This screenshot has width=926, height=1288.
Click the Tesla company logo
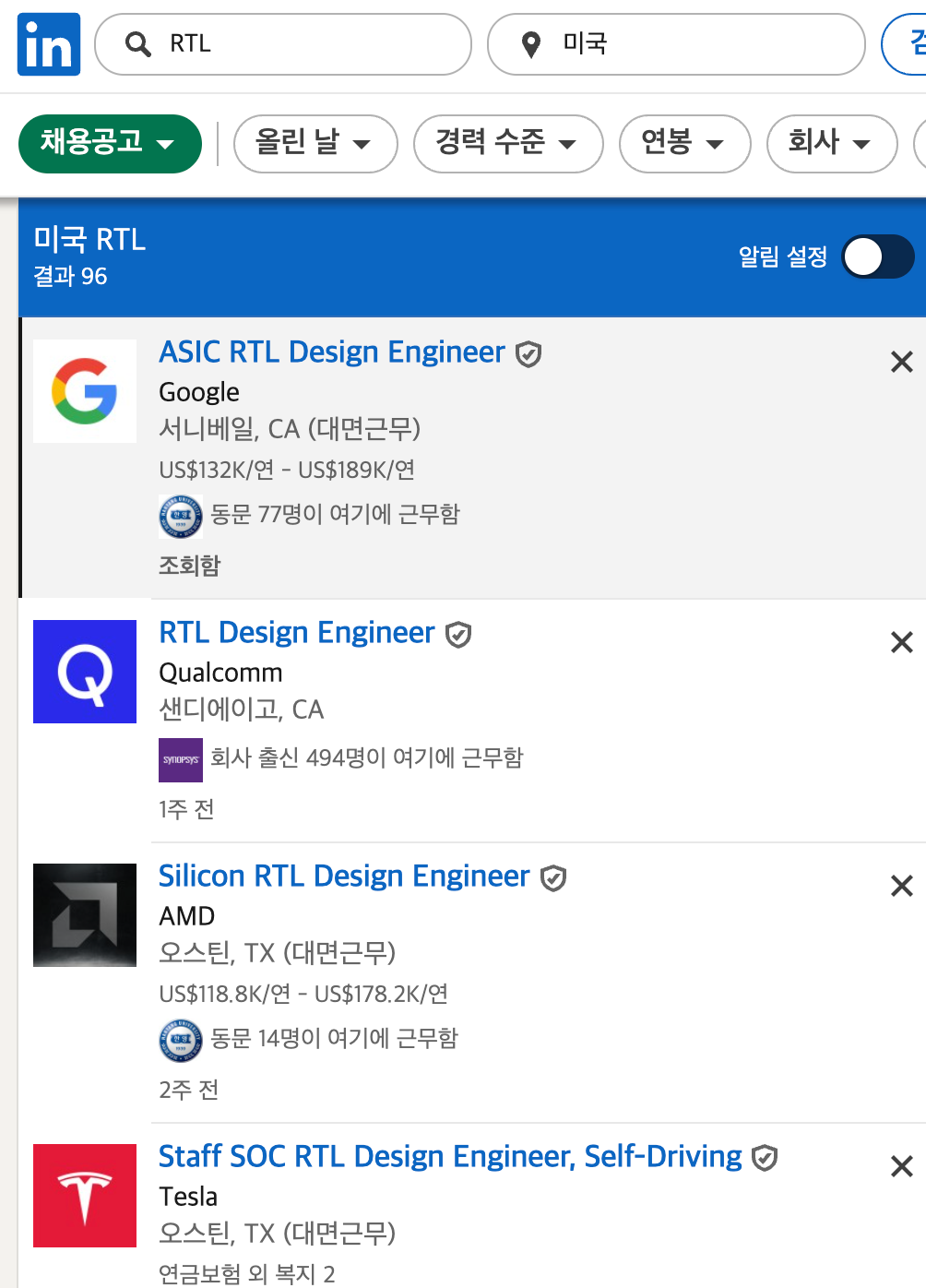point(84,1196)
